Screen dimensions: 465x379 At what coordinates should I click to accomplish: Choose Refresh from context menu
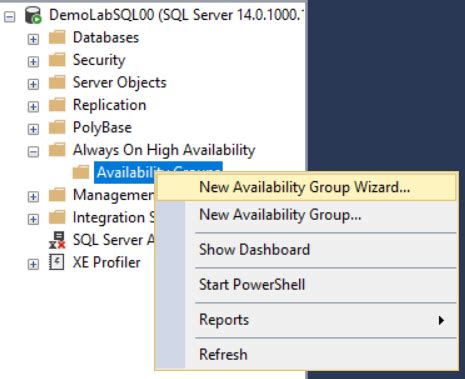306,354
